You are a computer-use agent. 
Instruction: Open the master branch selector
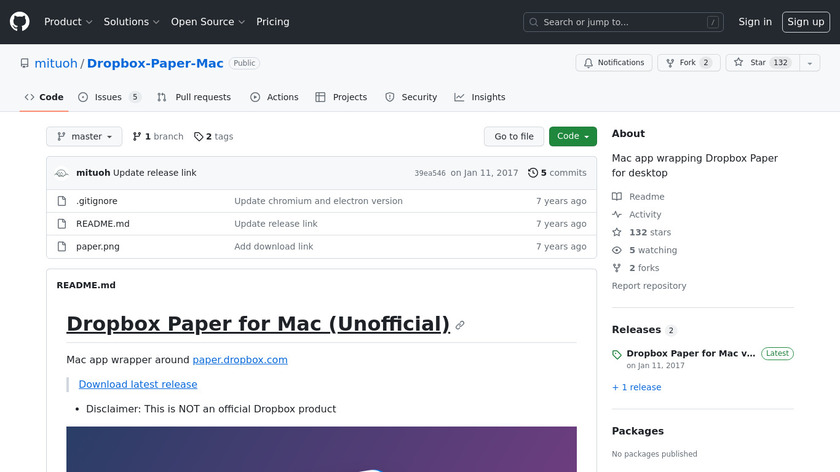point(84,136)
